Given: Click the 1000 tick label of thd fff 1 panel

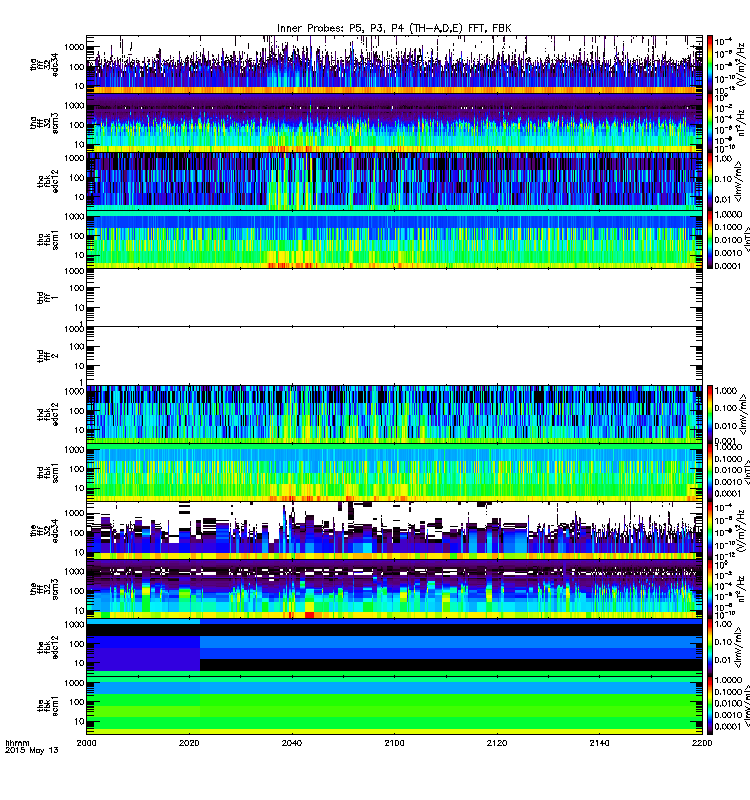Looking at the screenshot, I should 74,271.
